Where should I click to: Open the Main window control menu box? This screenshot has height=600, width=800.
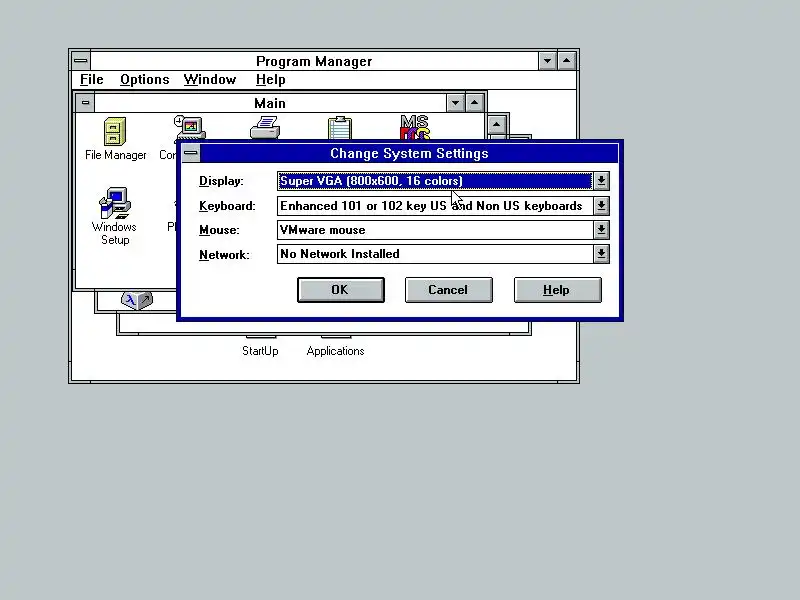[x=85, y=103]
